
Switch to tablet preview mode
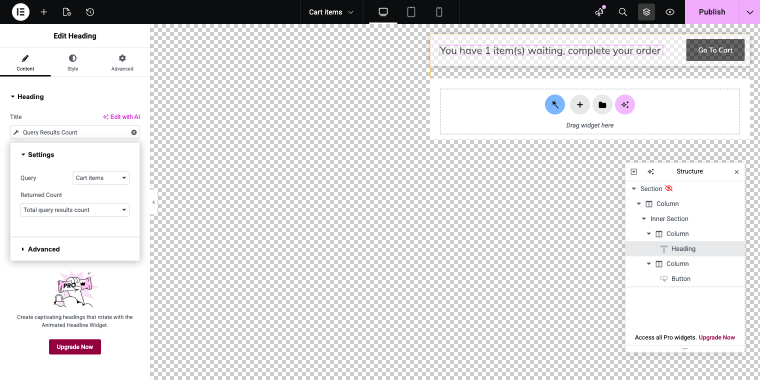tap(411, 12)
